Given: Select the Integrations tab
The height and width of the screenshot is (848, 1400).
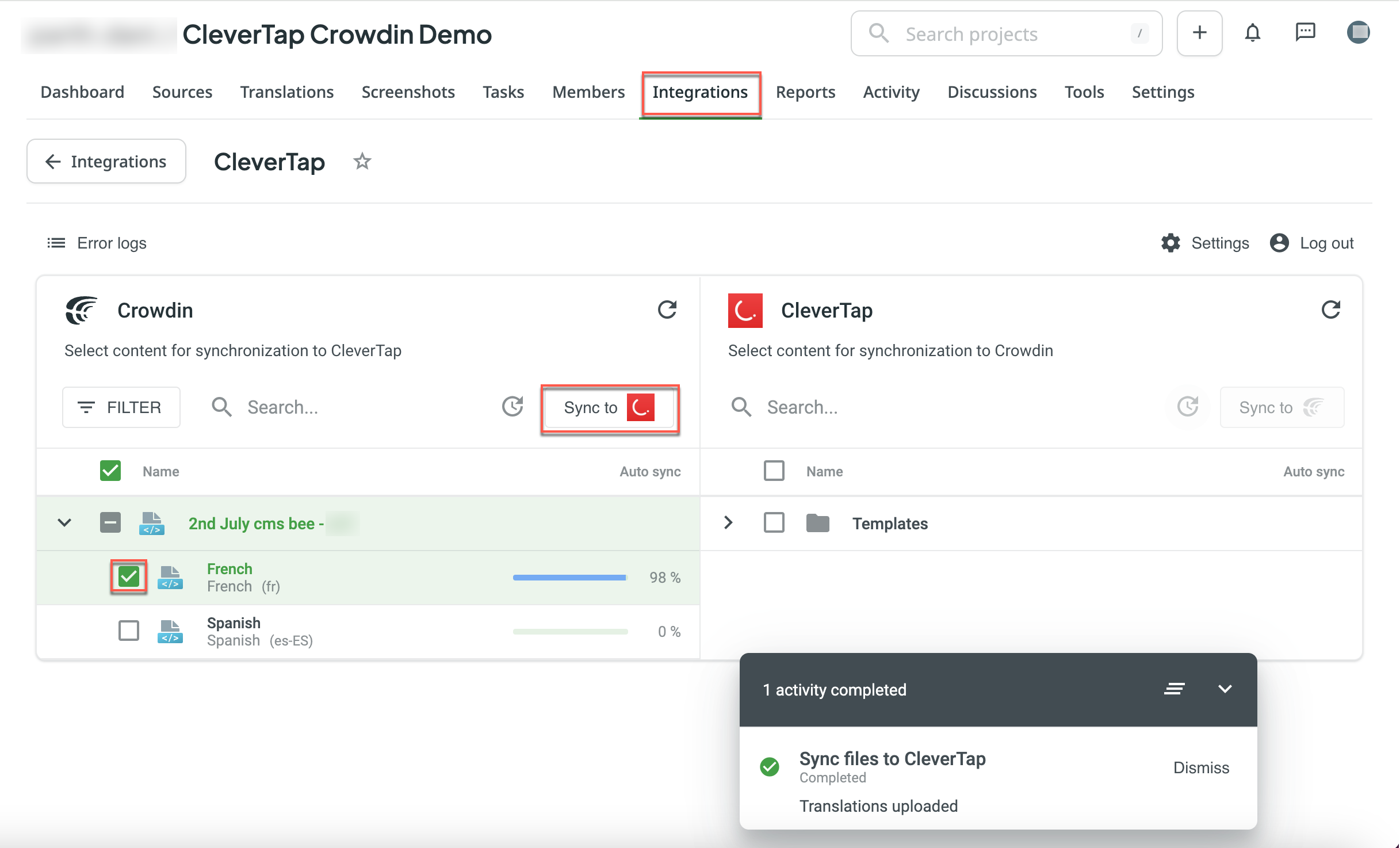Looking at the screenshot, I should click(x=700, y=92).
